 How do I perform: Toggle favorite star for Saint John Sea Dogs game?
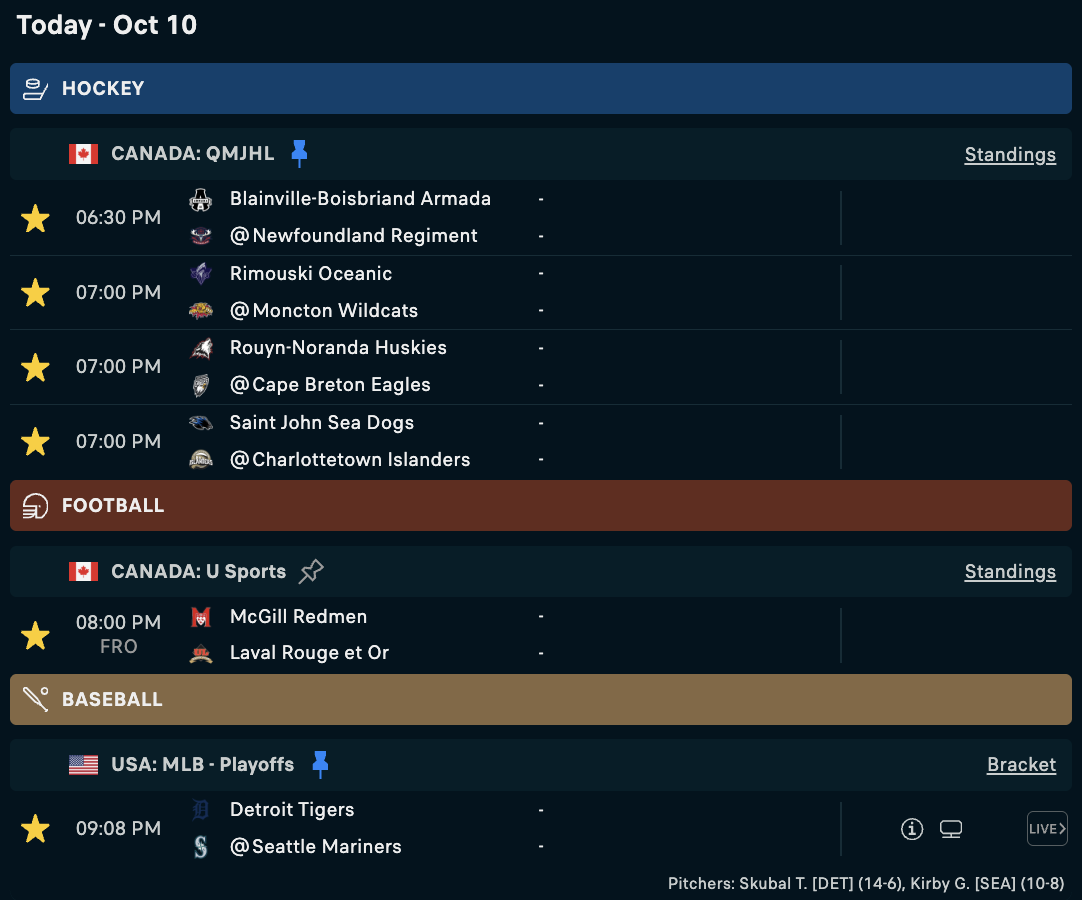click(x=35, y=442)
